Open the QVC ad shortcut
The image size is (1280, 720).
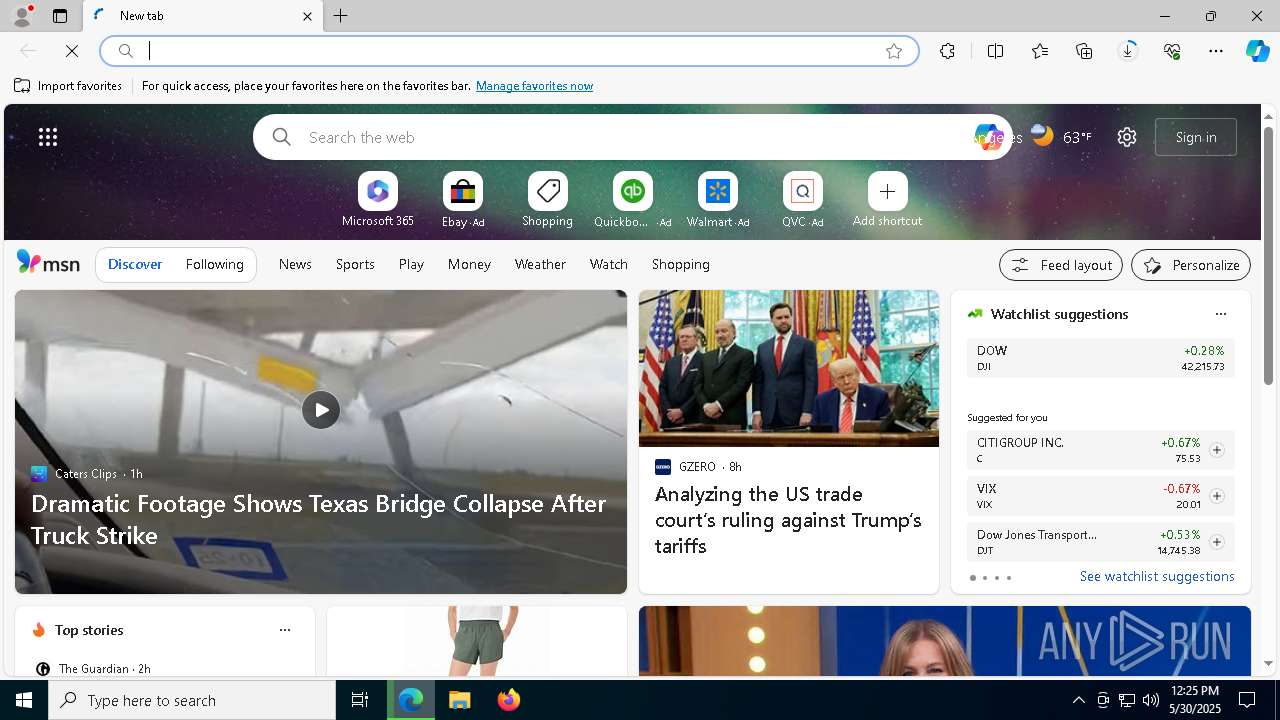802,199
